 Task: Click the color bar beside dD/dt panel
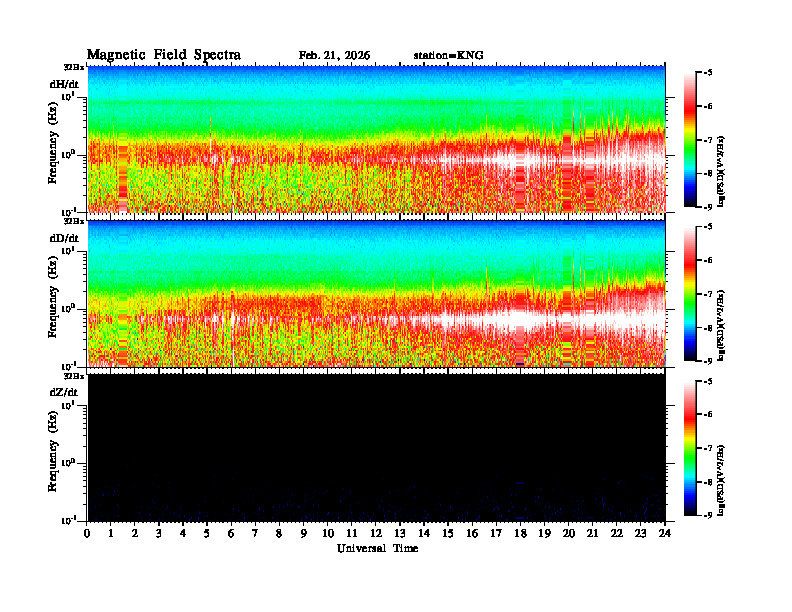tap(689, 294)
